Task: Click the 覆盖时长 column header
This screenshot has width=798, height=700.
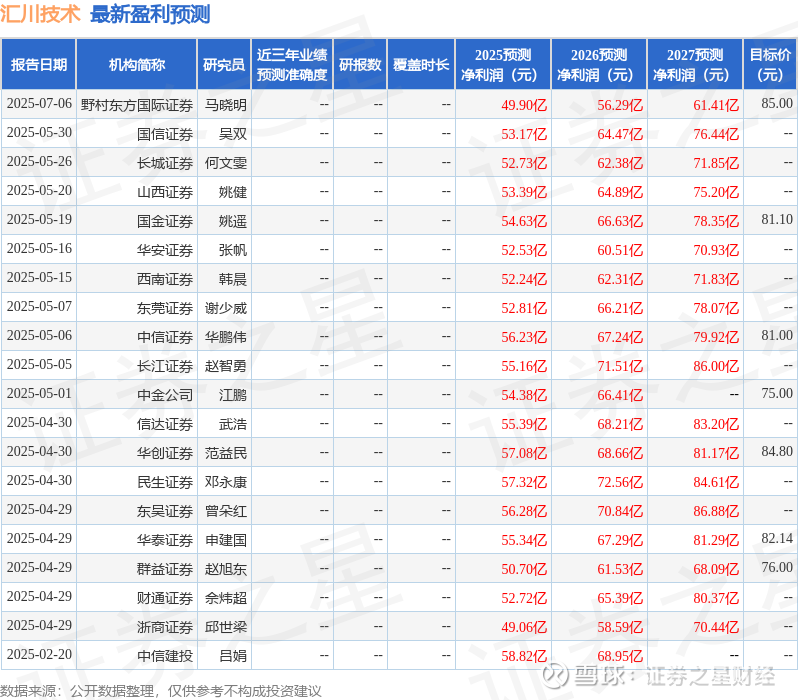Action: (x=421, y=65)
